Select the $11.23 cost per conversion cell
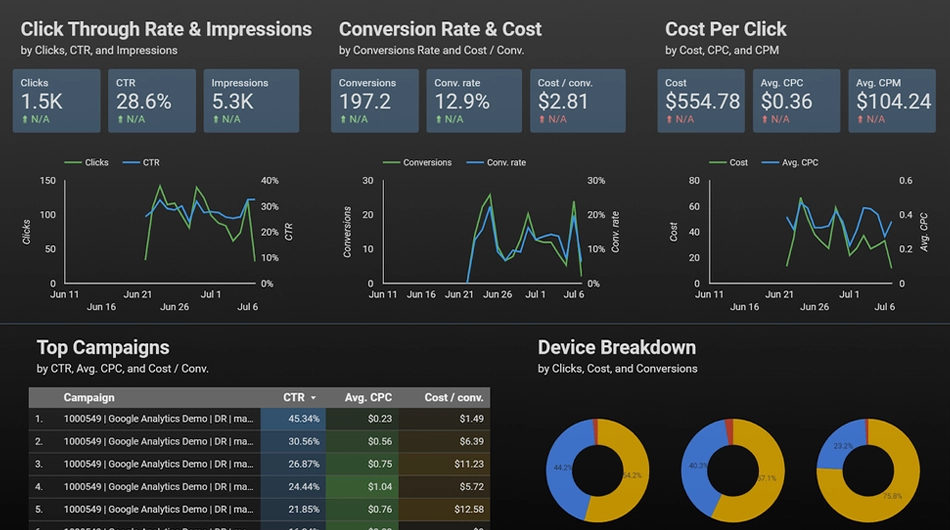 point(444,464)
